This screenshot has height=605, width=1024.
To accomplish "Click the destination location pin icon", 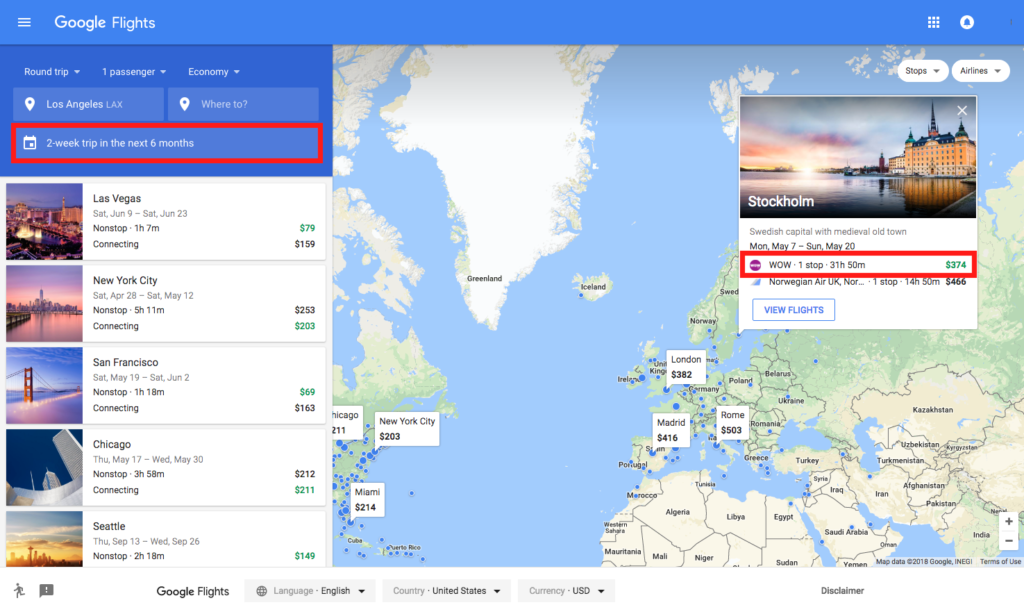I will point(184,104).
